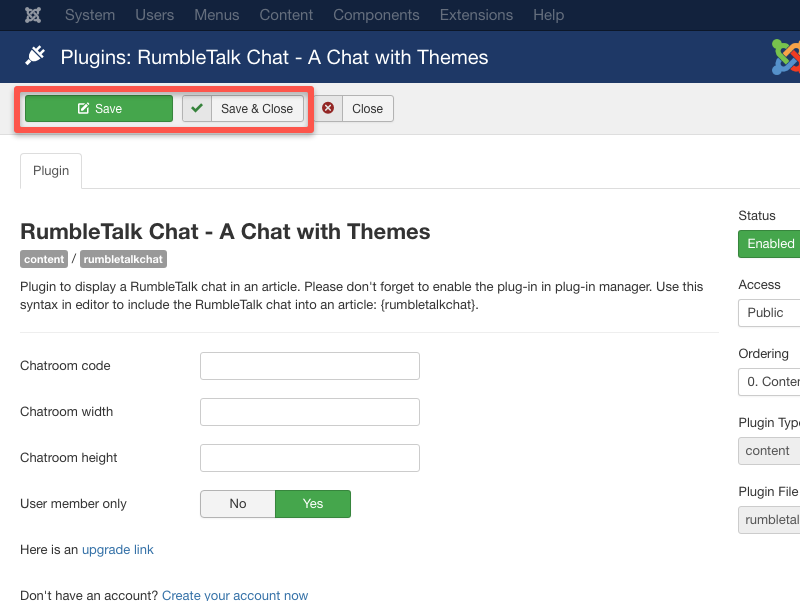
Task: Click the red X icon beside Close
Action: pyautogui.click(x=328, y=108)
